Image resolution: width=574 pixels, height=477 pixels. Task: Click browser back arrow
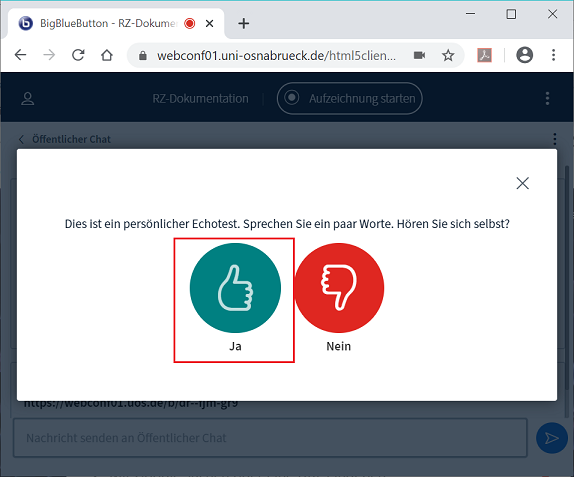[20, 55]
